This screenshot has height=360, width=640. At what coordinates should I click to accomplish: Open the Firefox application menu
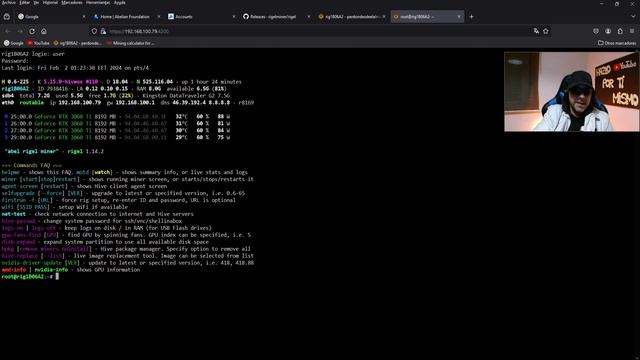[x=632, y=31]
